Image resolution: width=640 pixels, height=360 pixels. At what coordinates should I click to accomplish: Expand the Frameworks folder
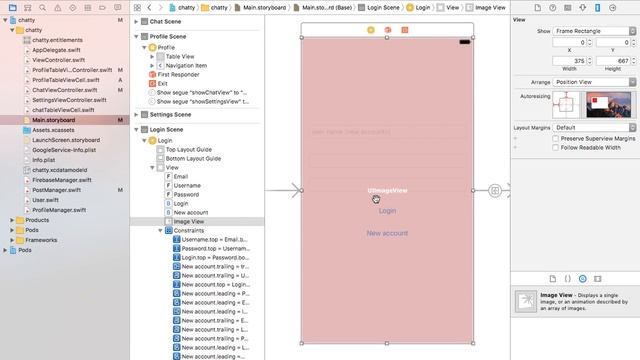(12, 240)
